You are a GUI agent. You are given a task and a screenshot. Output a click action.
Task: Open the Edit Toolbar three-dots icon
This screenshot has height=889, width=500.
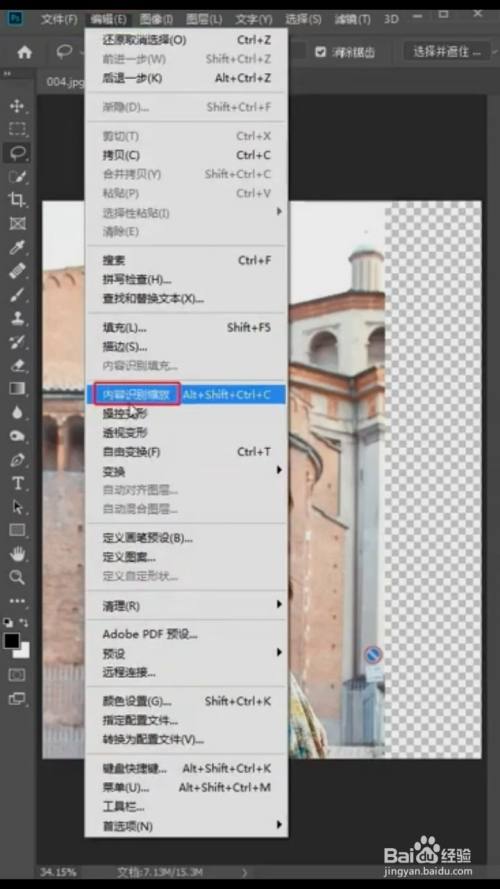(x=18, y=600)
